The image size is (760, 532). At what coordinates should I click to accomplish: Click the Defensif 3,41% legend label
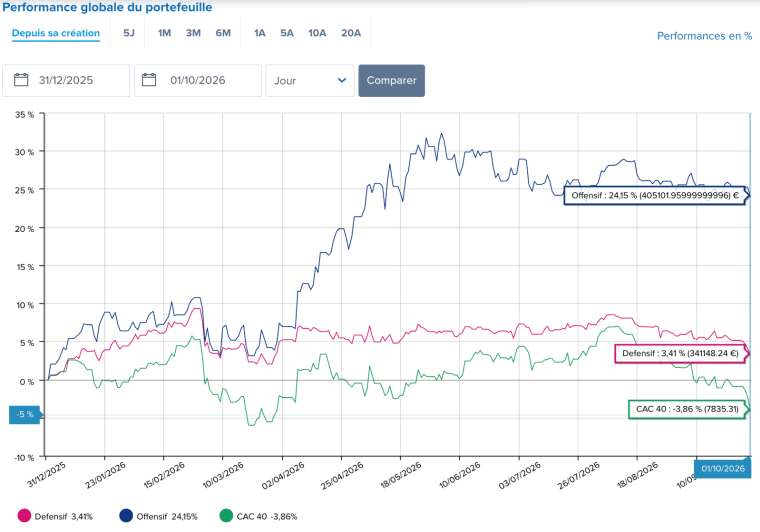pos(63,516)
